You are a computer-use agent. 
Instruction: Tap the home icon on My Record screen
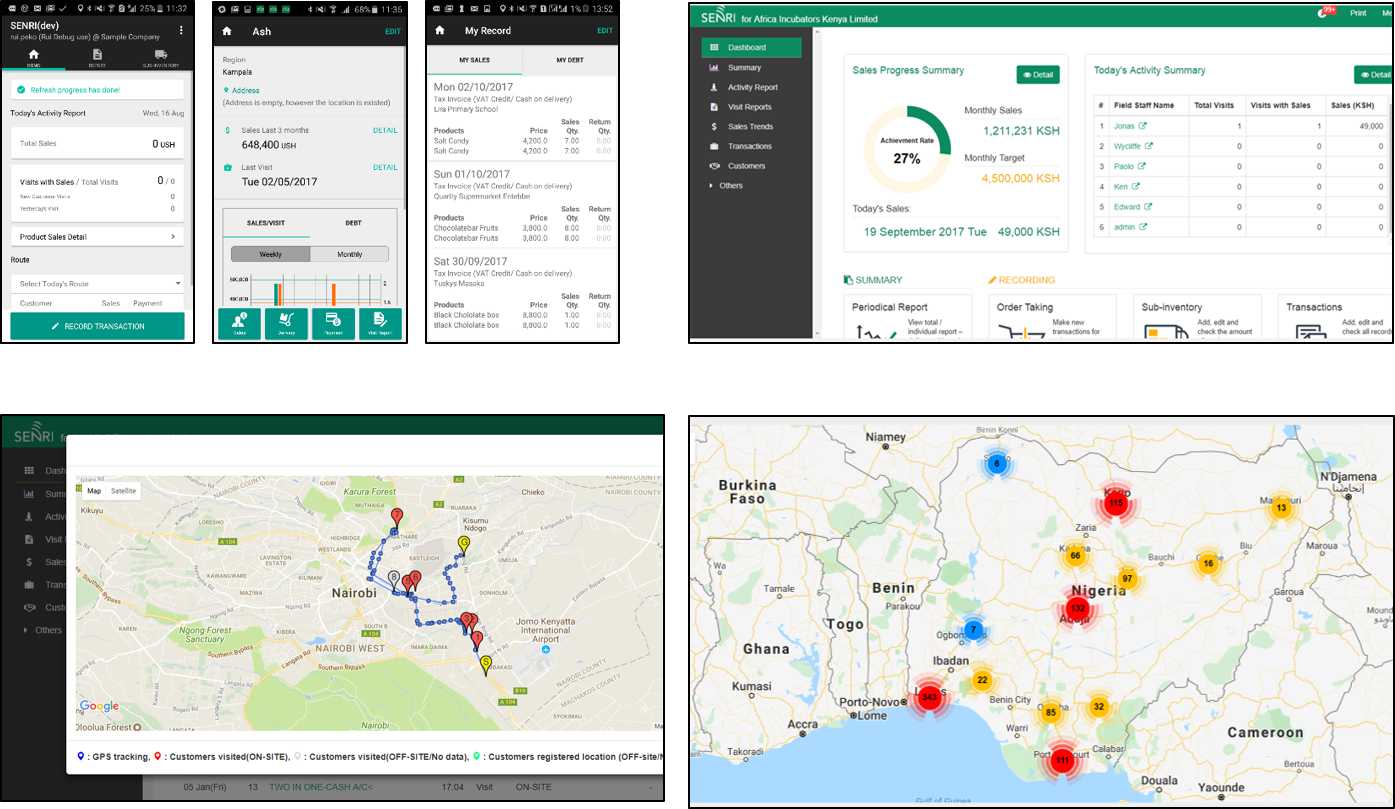click(439, 31)
